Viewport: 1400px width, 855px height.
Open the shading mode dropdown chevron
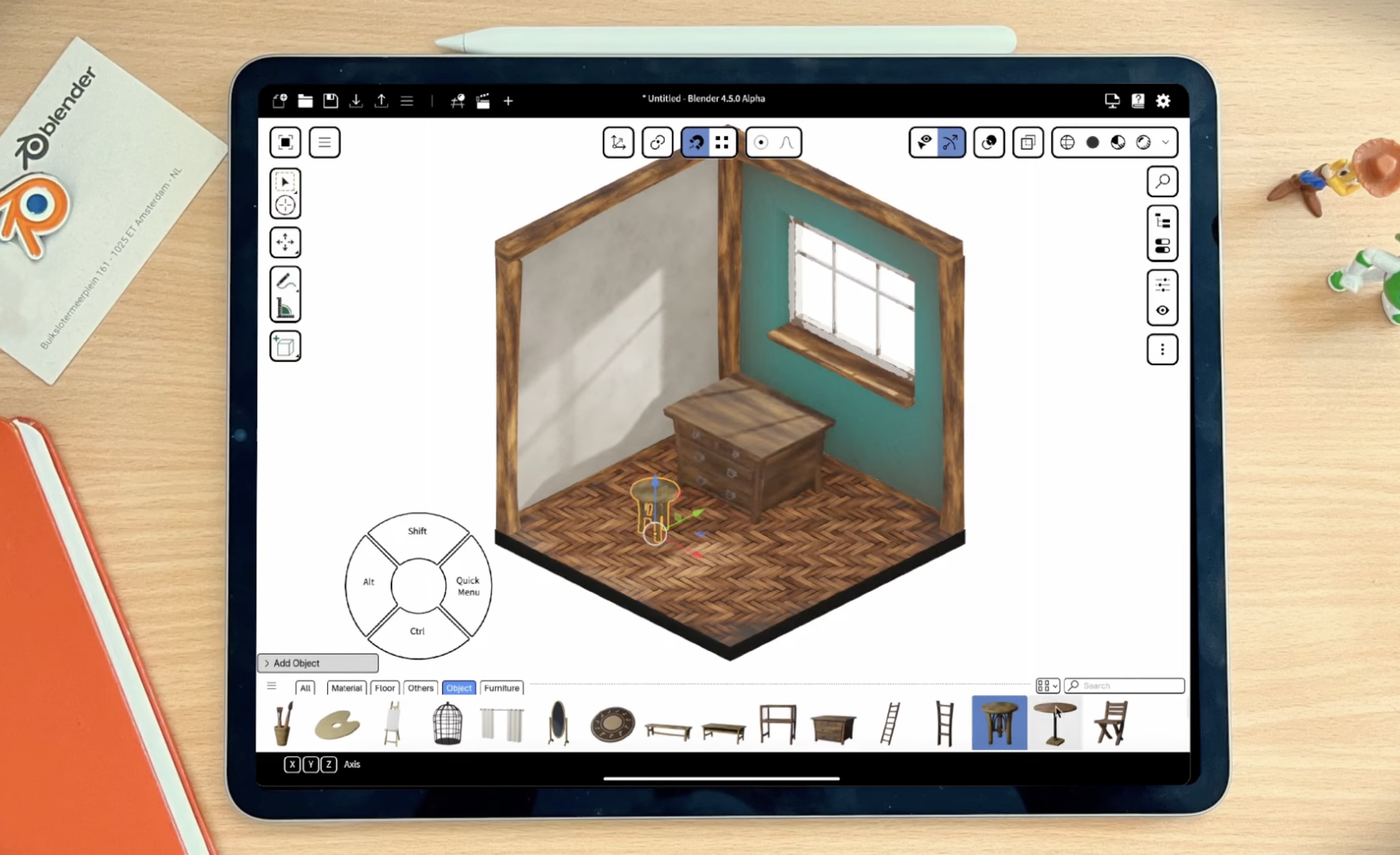click(x=1166, y=142)
